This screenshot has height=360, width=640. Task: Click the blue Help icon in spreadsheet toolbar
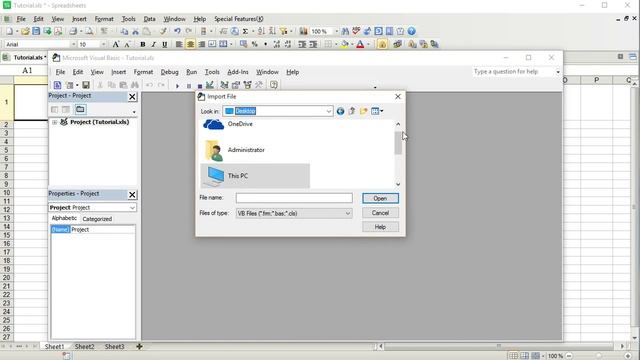pyautogui.click(x=411, y=31)
